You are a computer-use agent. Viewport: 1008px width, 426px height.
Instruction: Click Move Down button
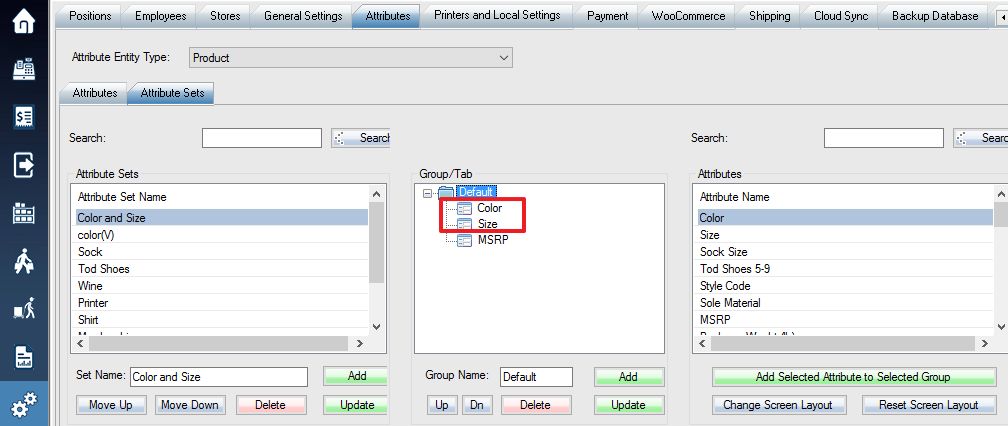[190, 405]
